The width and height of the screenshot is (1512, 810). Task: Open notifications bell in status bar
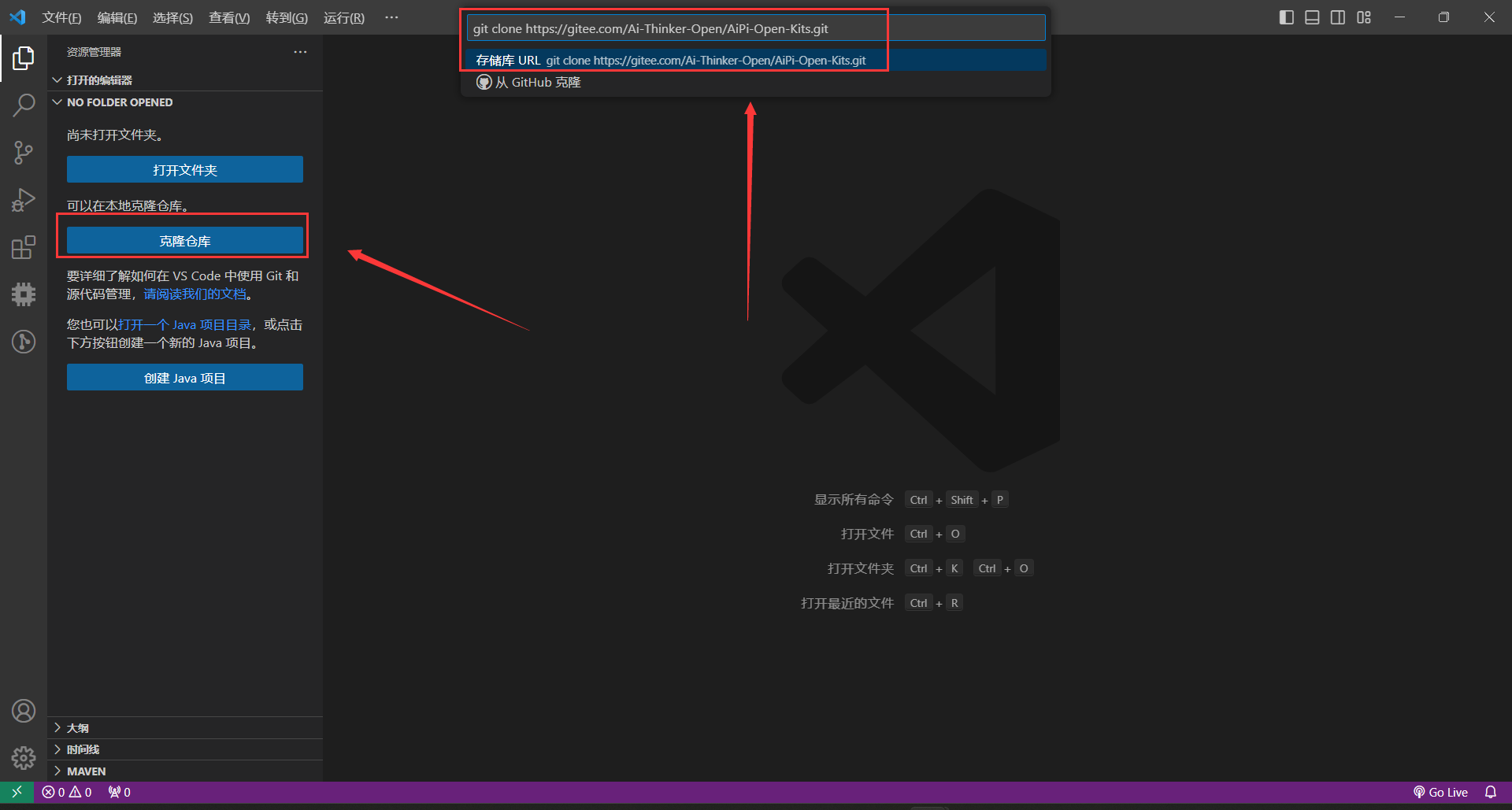click(1491, 792)
